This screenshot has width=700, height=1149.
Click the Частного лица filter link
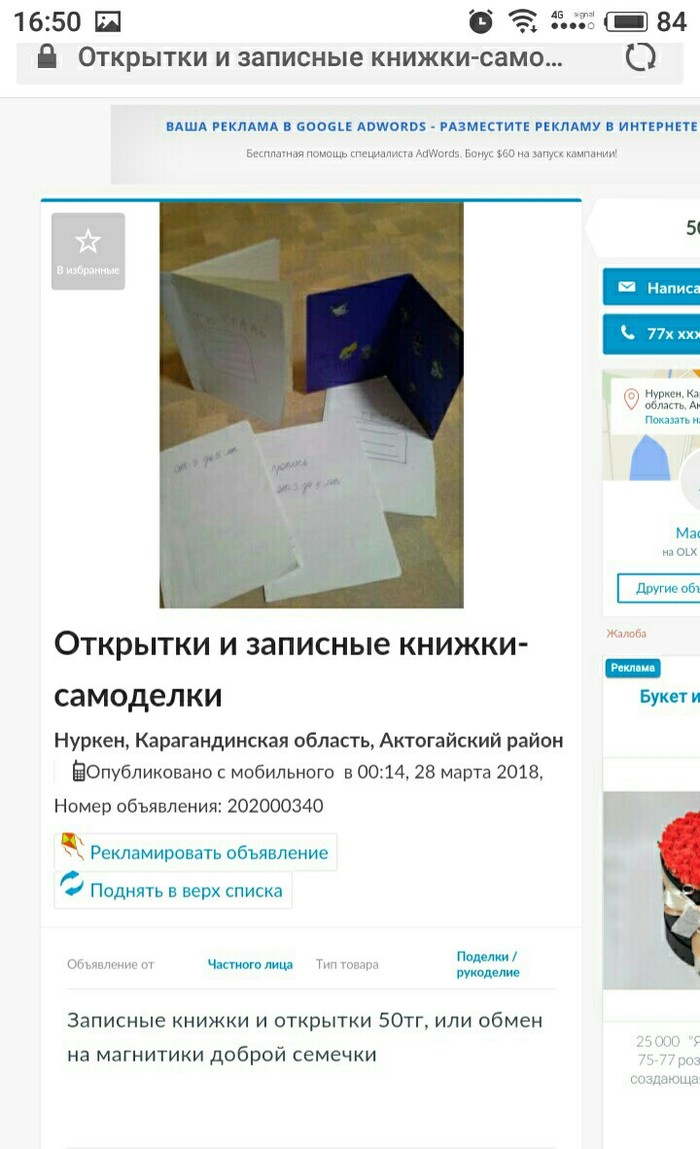point(250,964)
